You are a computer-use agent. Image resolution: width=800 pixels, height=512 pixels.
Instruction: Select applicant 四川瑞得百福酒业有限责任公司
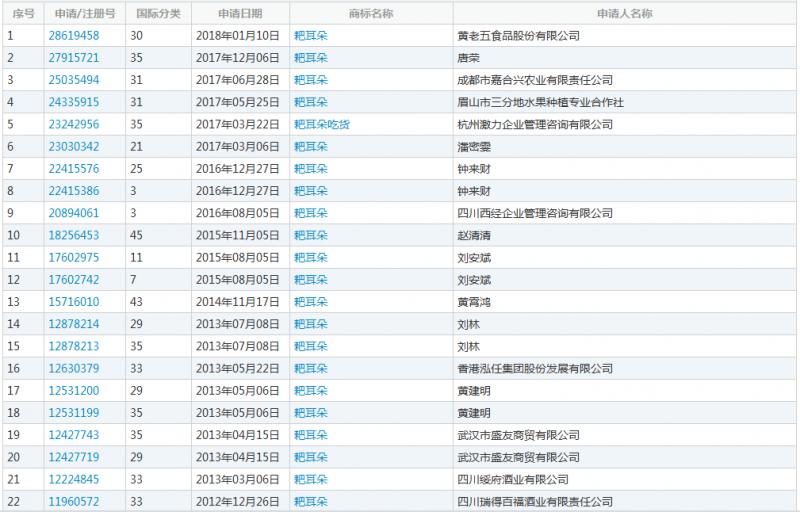coord(535,501)
